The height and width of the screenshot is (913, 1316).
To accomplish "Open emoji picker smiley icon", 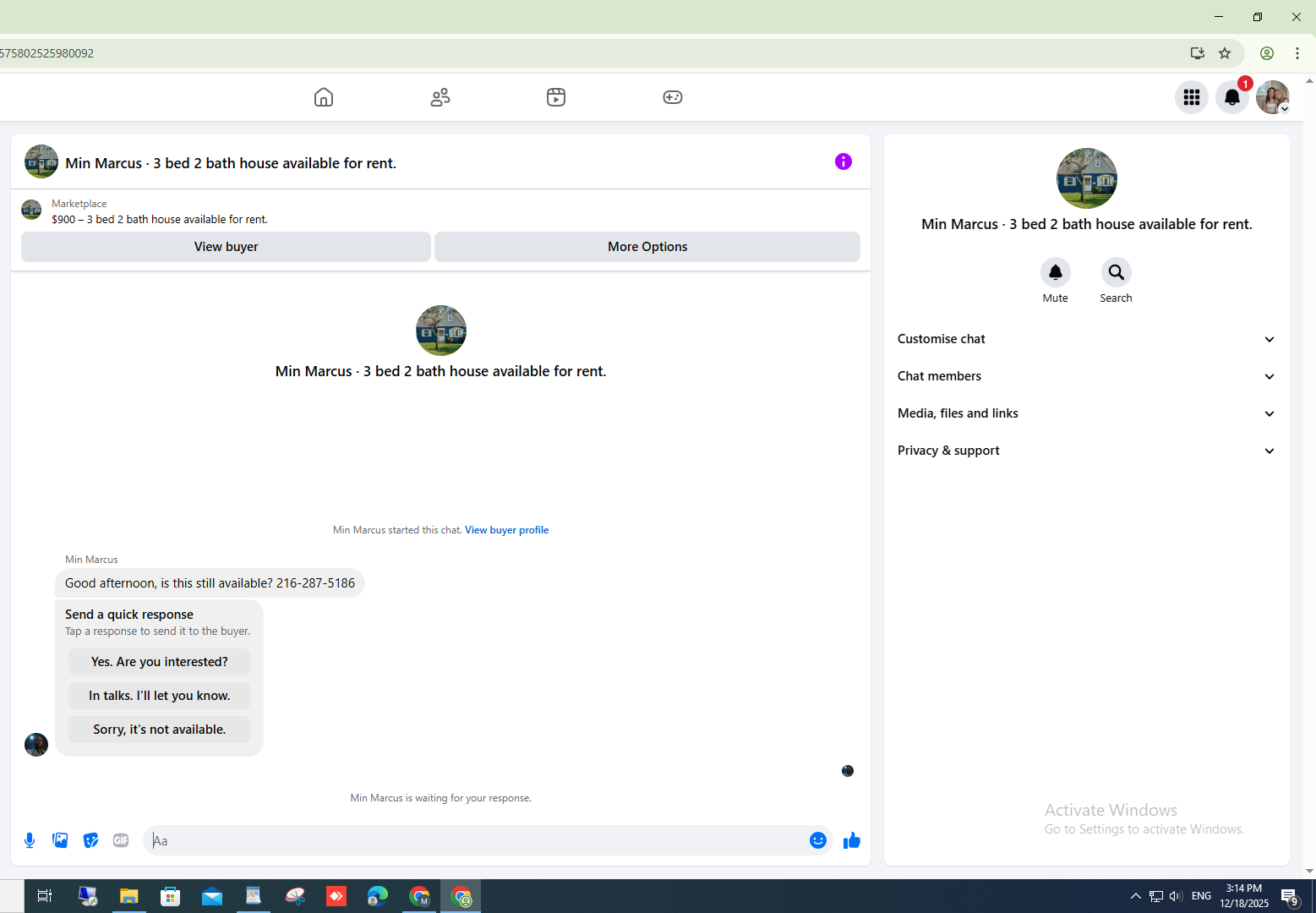I will click(818, 840).
